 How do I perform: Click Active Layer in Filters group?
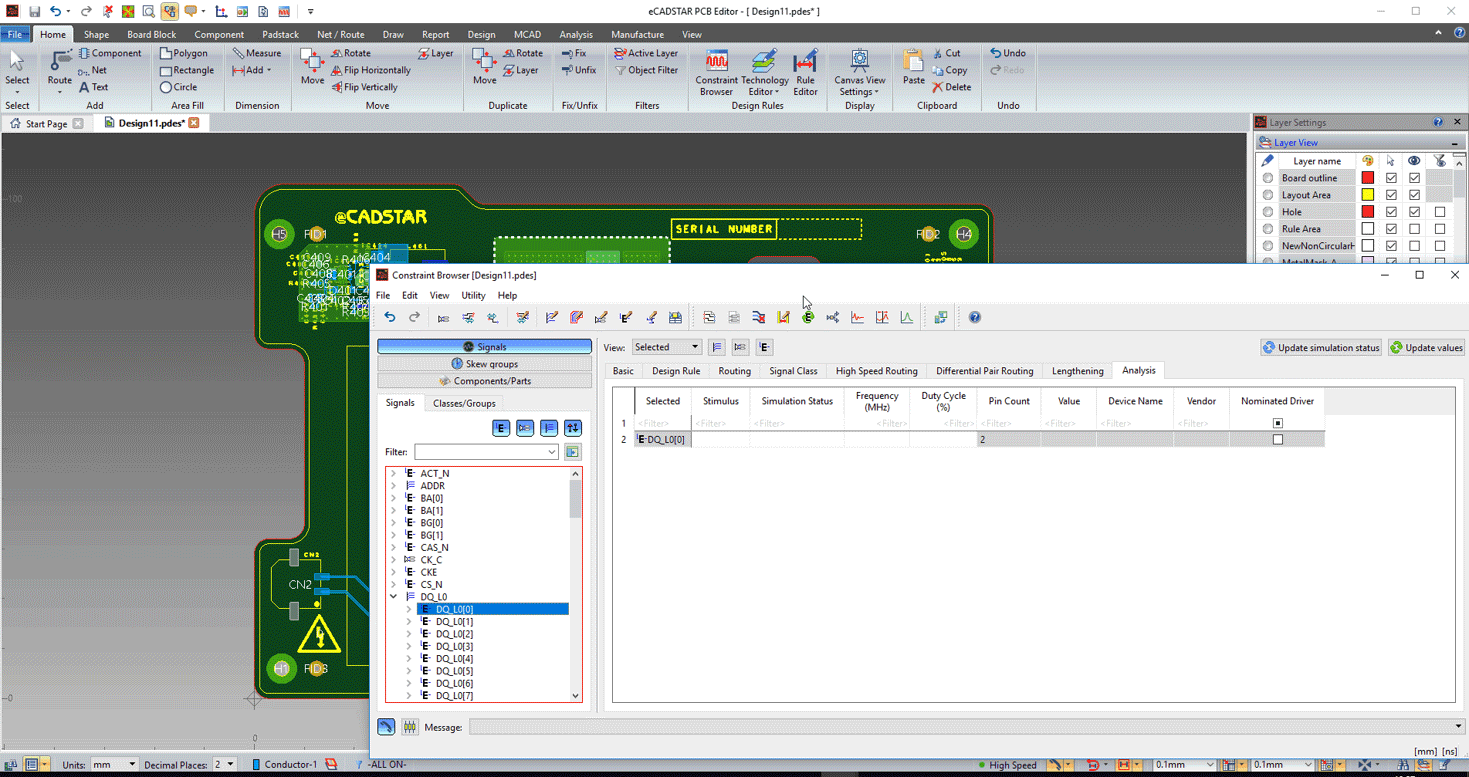point(646,53)
